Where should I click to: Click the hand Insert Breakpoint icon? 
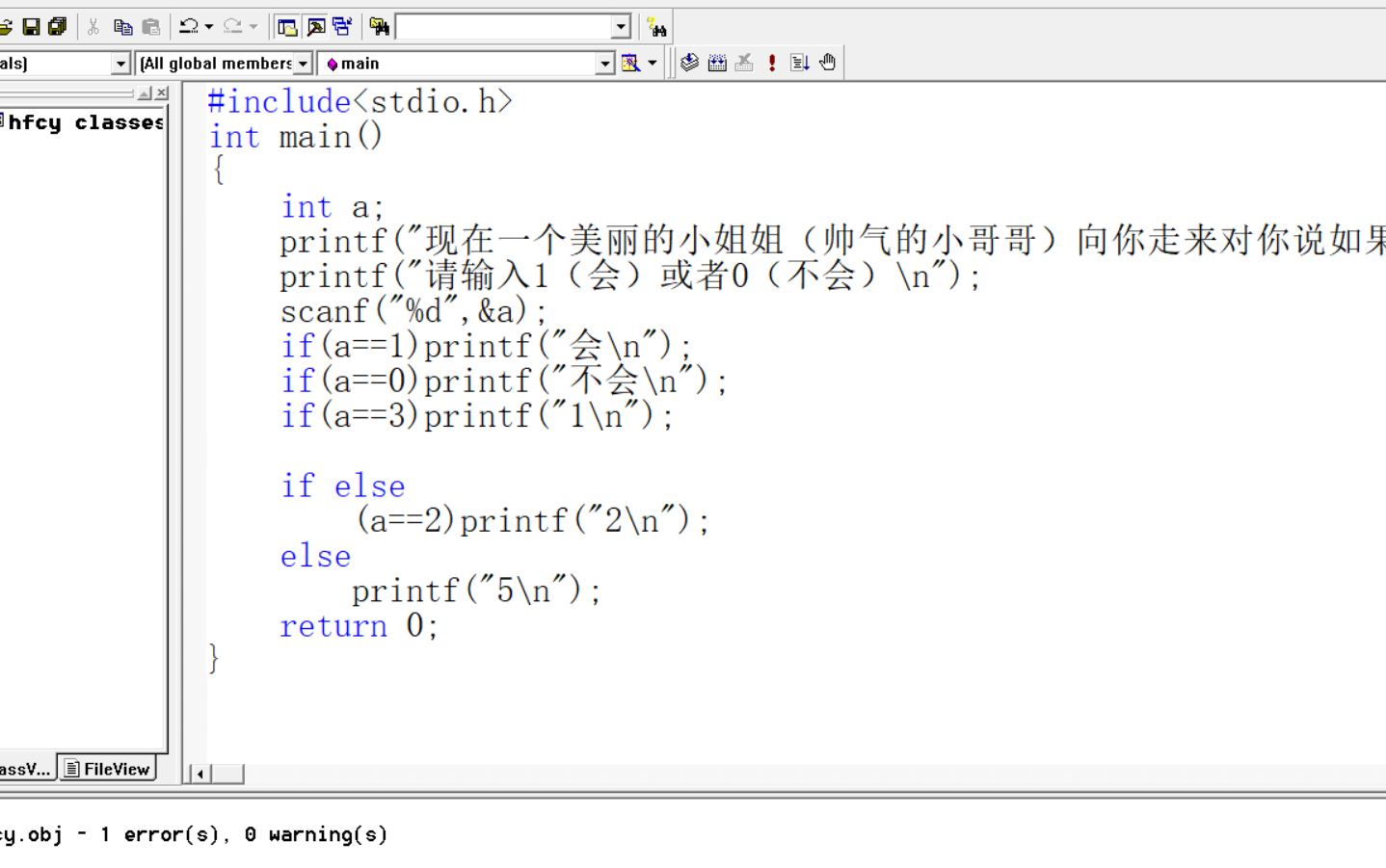(827, 63)
